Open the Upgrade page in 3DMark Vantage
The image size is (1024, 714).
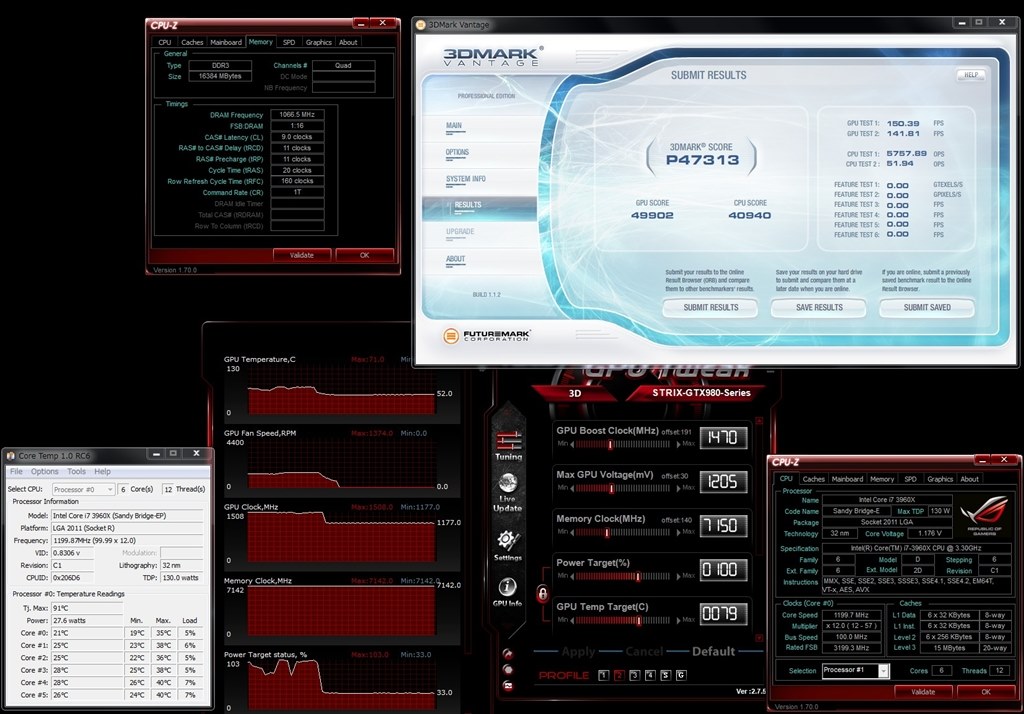click(x=460, y=232)
